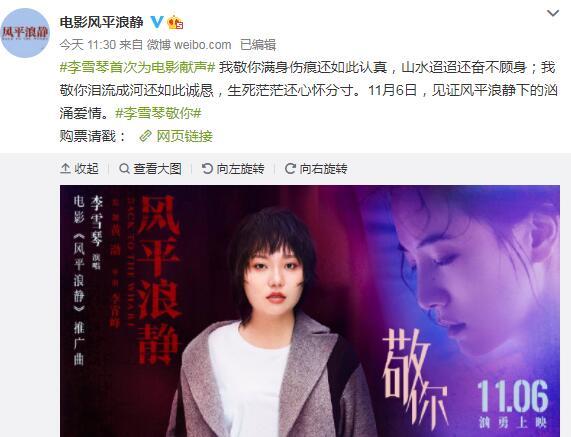571x437 pixels.
Task: Click the 风平浪静 movie poster image
Action: pos(310,311)
